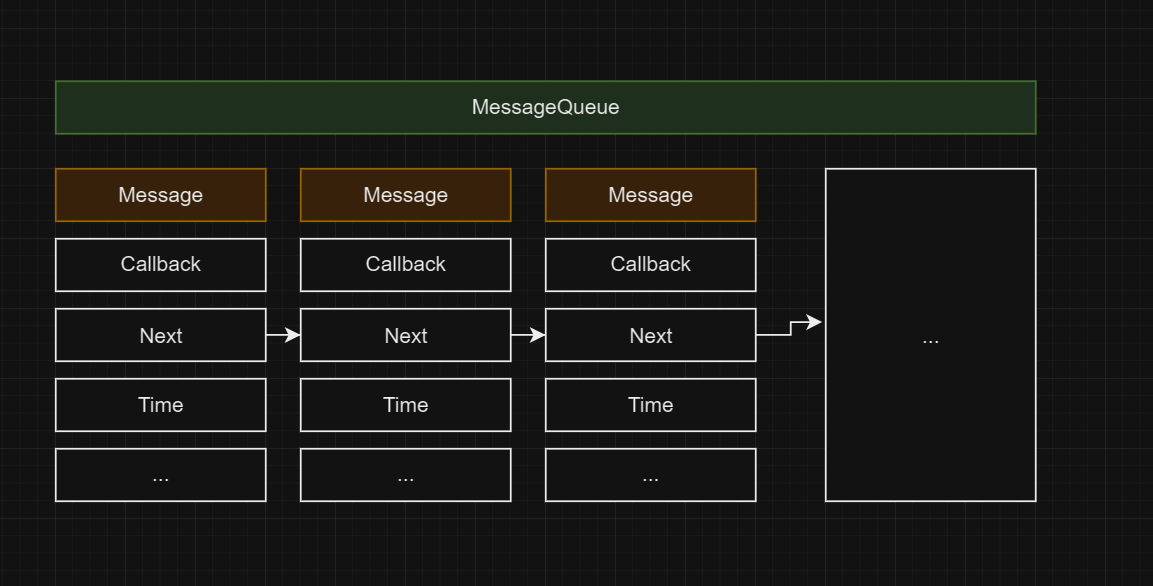Click the ellipsis box under the second message
This screenshot has height=586, width=1153.
click(x=405, y=474)
